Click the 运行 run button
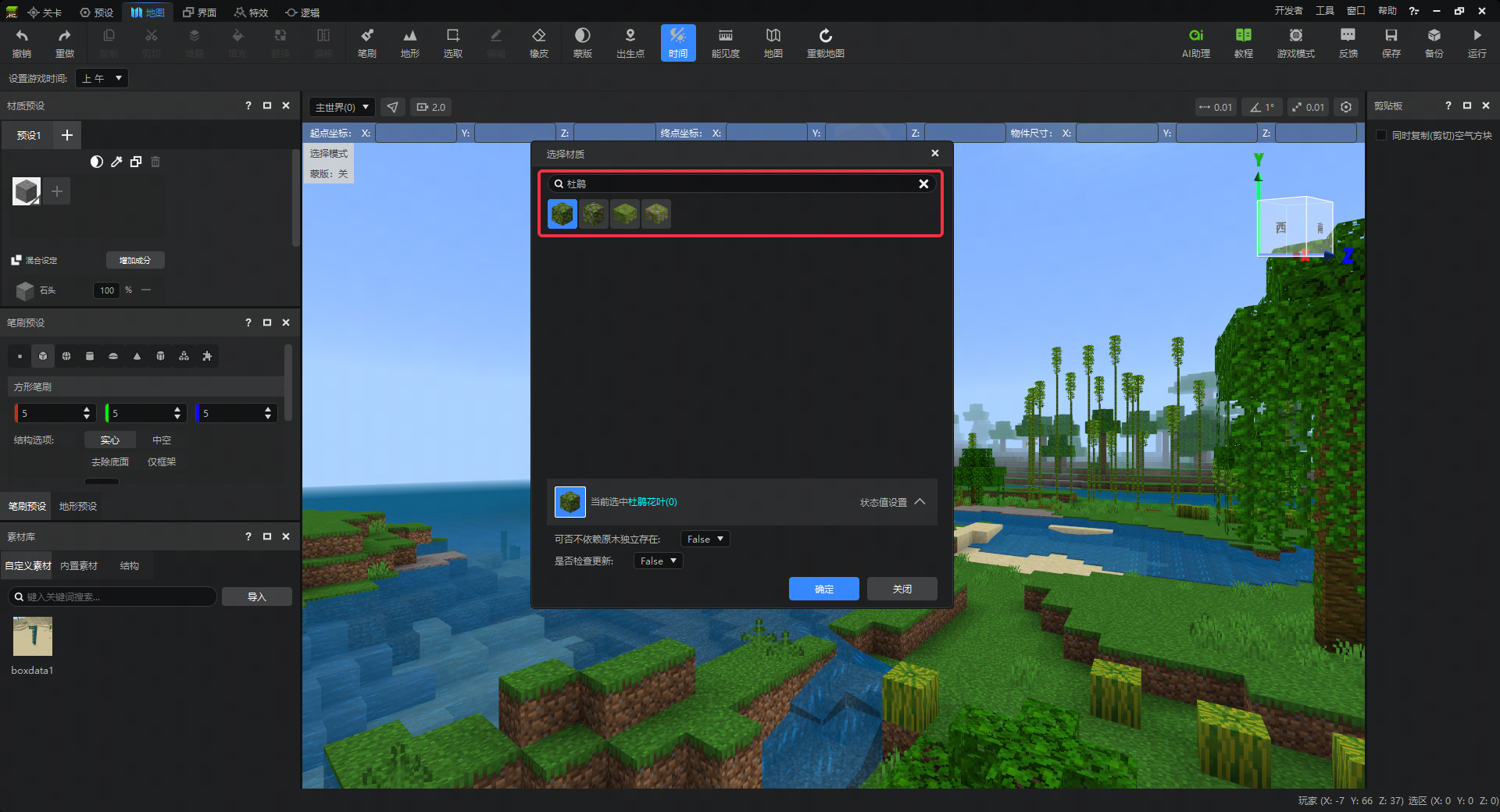The width and height of the screenshot is (1500, 812). (x=1477, y=43)
